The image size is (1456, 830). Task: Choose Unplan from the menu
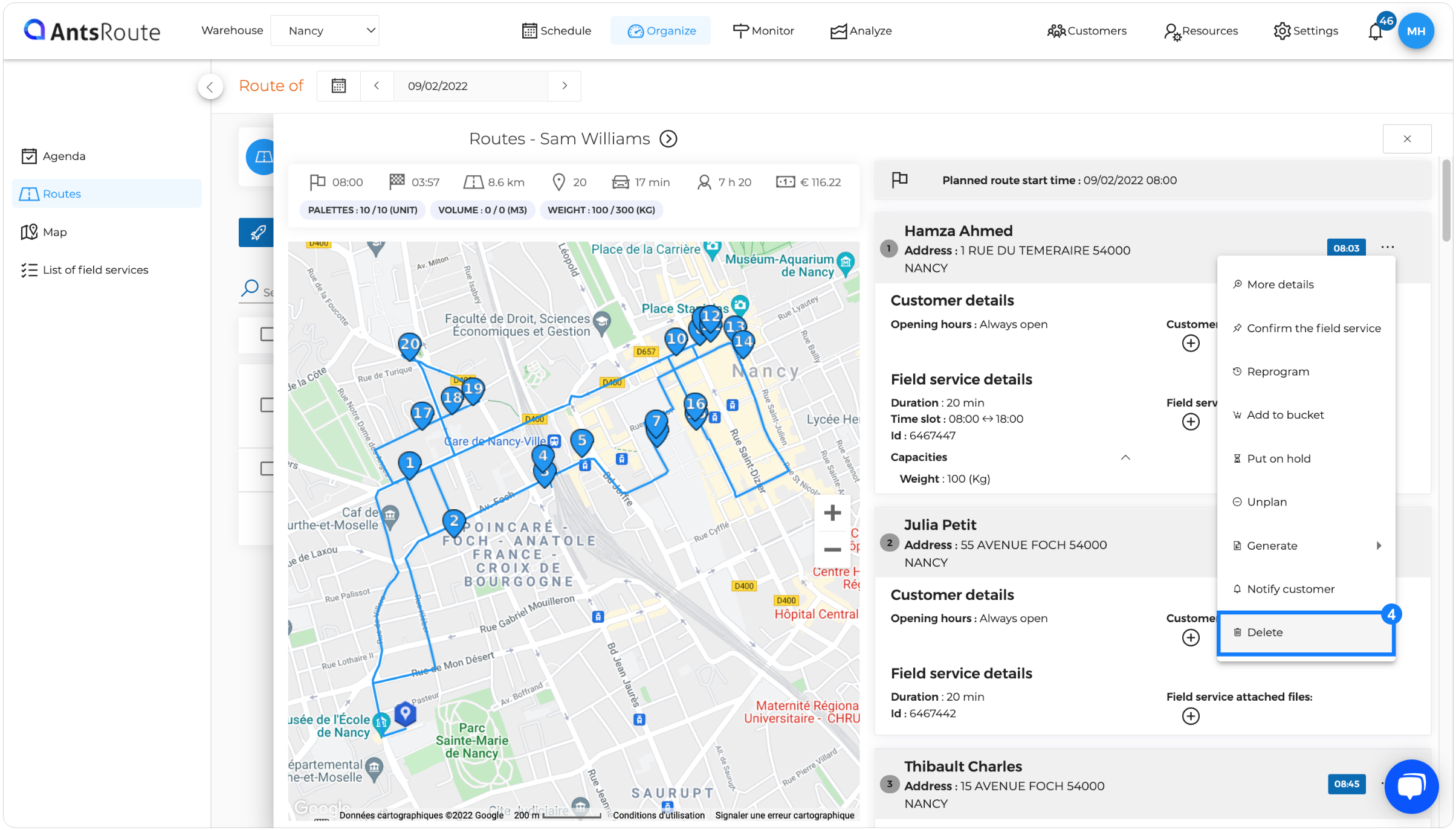coord(1306,502)
